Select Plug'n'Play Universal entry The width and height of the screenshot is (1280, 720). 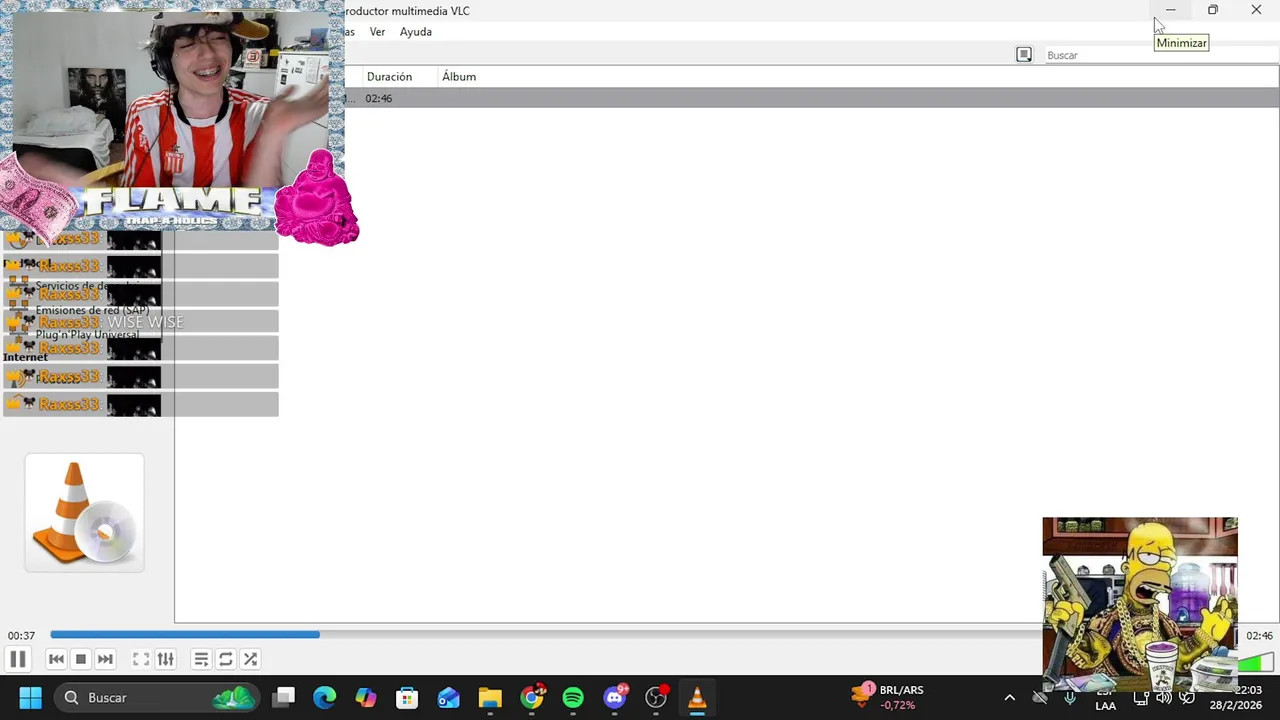87,335
